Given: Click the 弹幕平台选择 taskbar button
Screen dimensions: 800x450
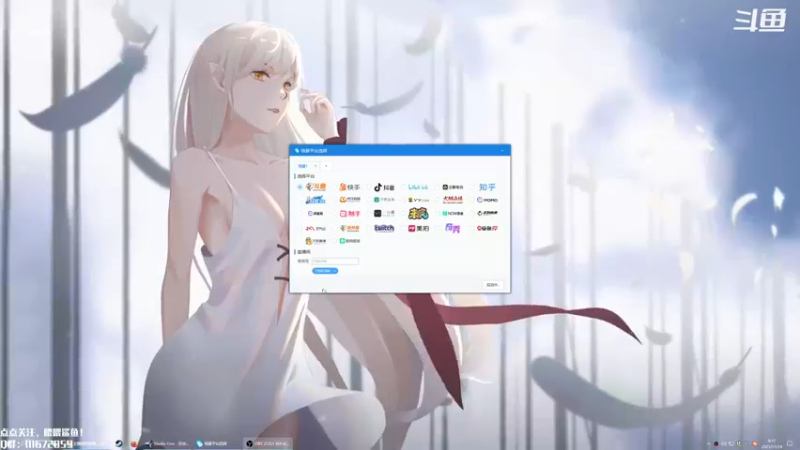Looking at the screenshot, I should coord(216,443).
